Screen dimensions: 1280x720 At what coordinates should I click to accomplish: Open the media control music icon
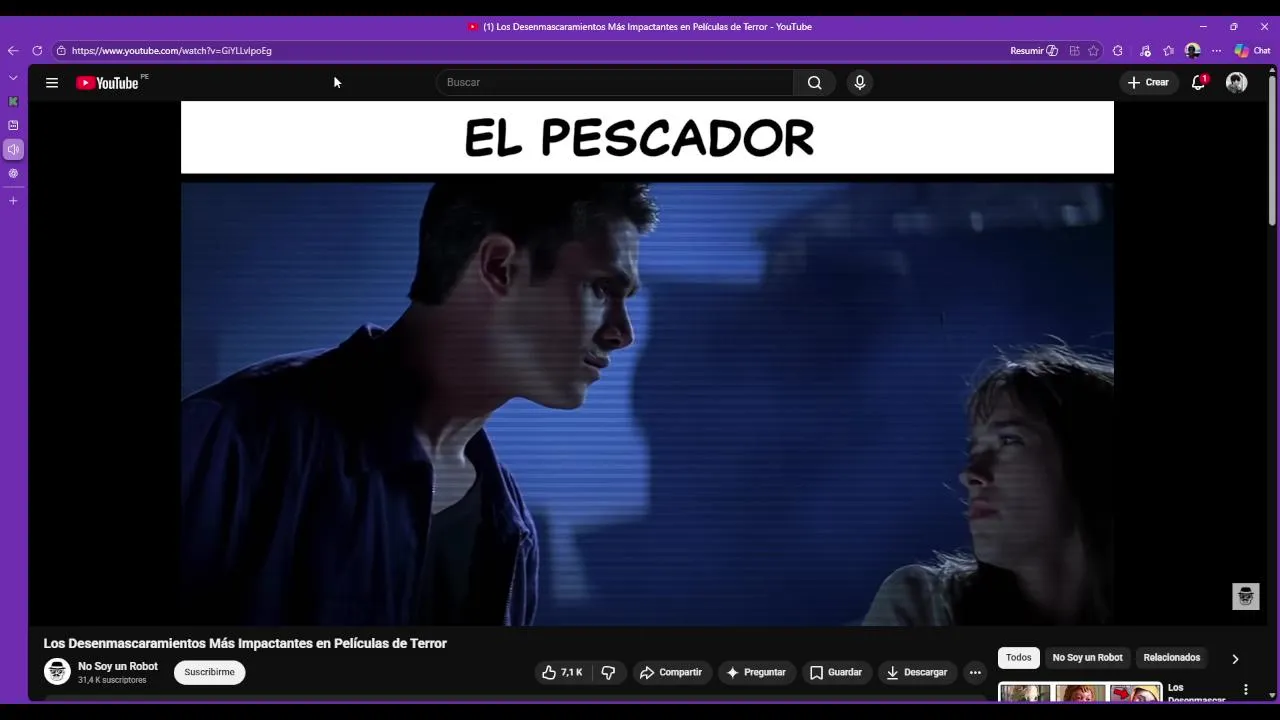point(1145,51)
